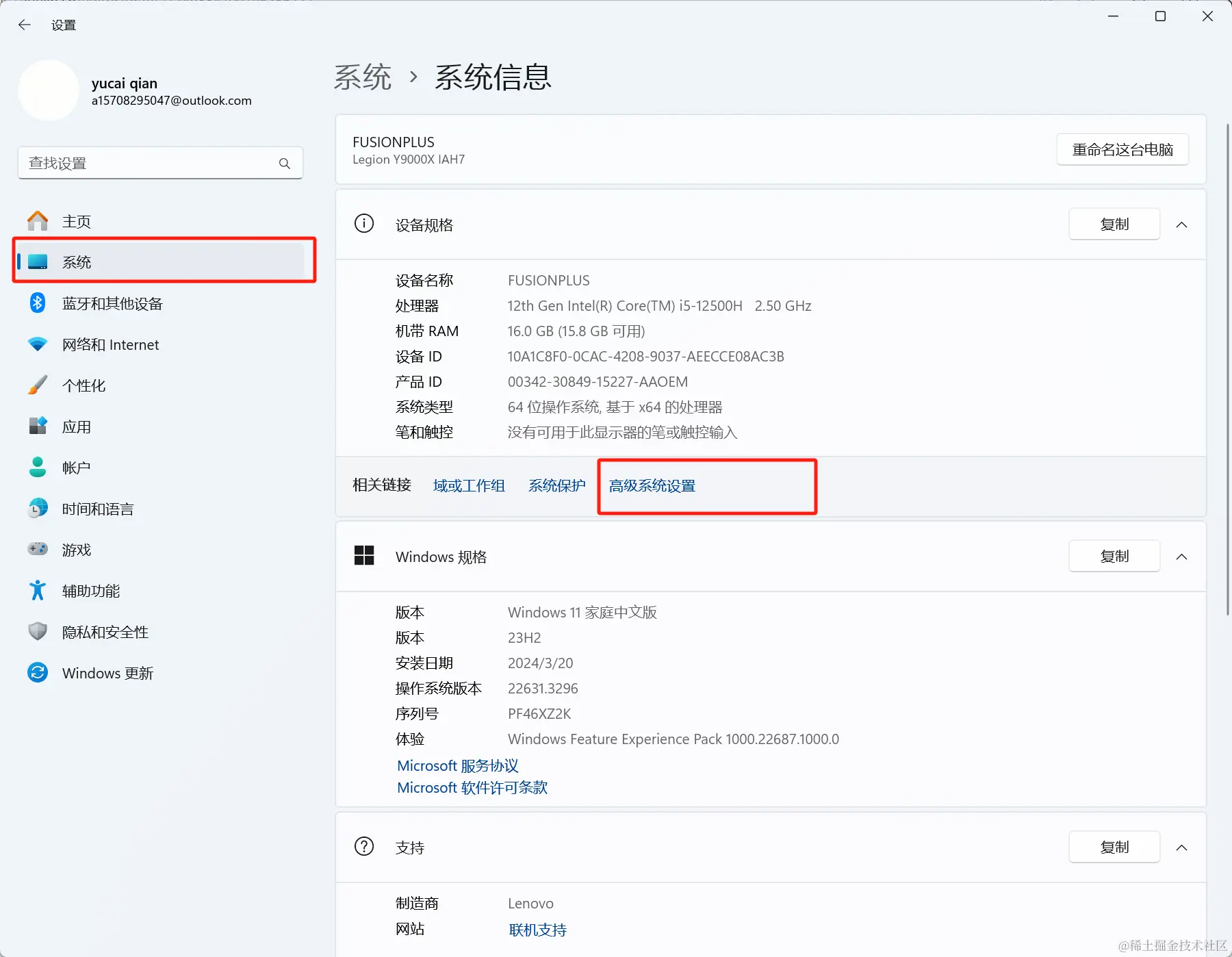Go to 网络和 Internet settings
This screenshot has width=1232, height=957.
[160, 344]
